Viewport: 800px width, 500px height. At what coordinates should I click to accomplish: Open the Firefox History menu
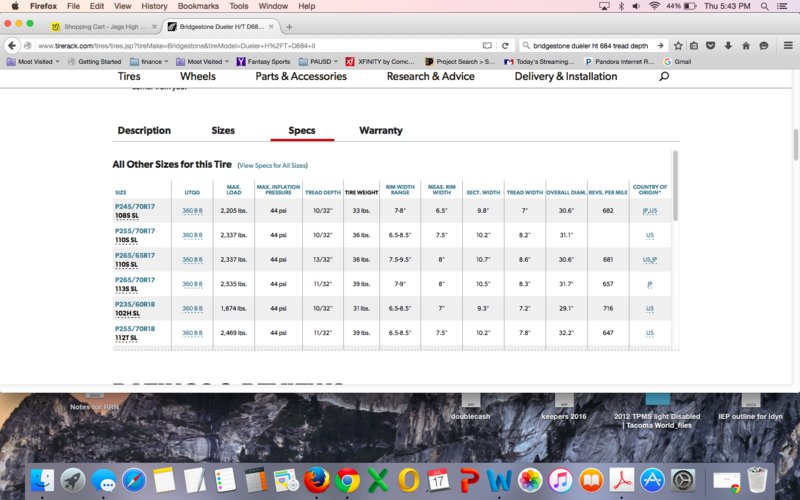click(x=154, y=6)
